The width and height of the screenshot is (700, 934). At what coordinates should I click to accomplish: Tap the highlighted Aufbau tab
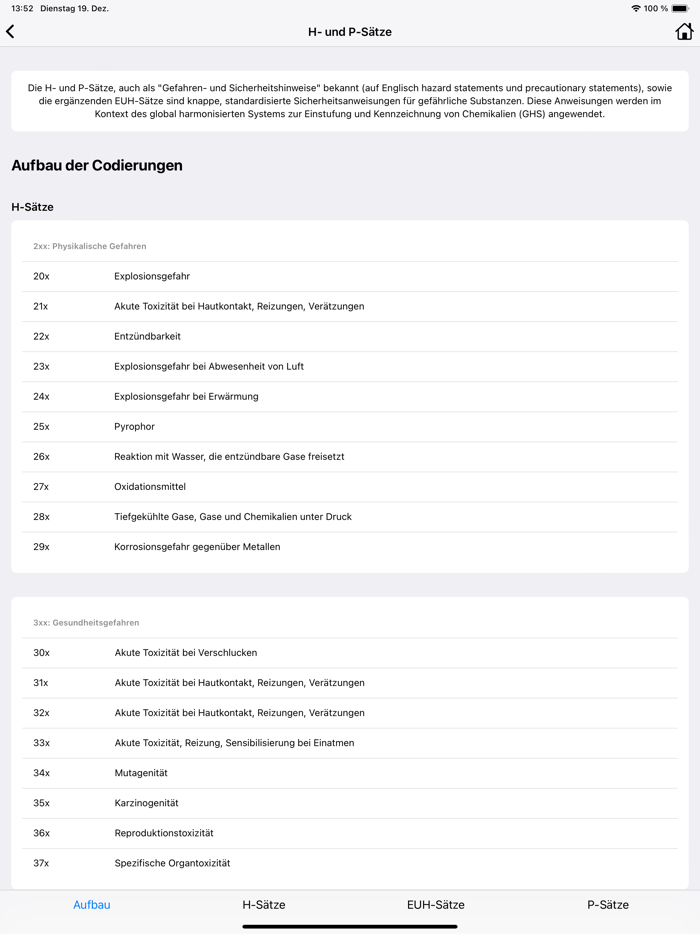point(92,904)
